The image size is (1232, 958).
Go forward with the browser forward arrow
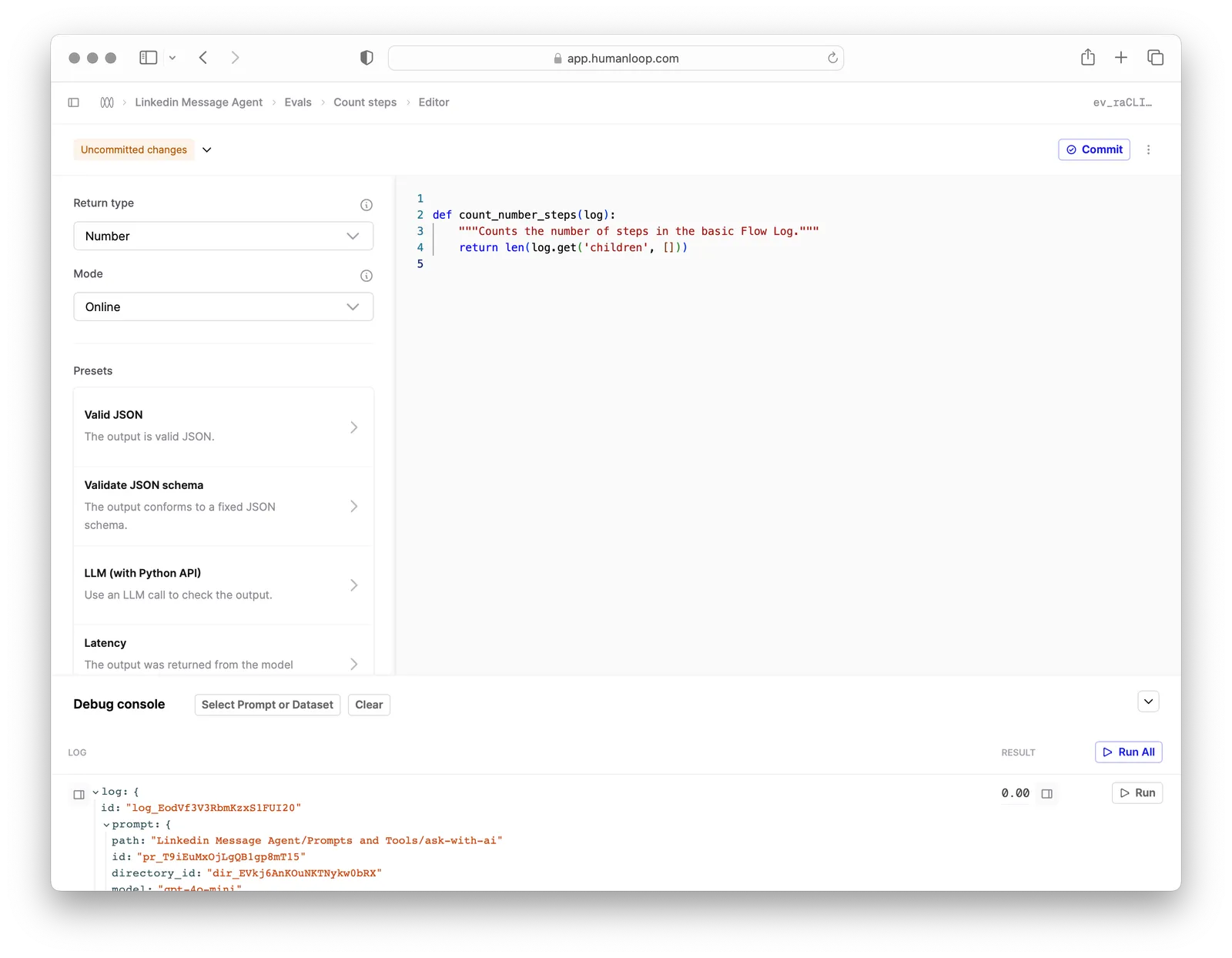click(x=235, y=58)
